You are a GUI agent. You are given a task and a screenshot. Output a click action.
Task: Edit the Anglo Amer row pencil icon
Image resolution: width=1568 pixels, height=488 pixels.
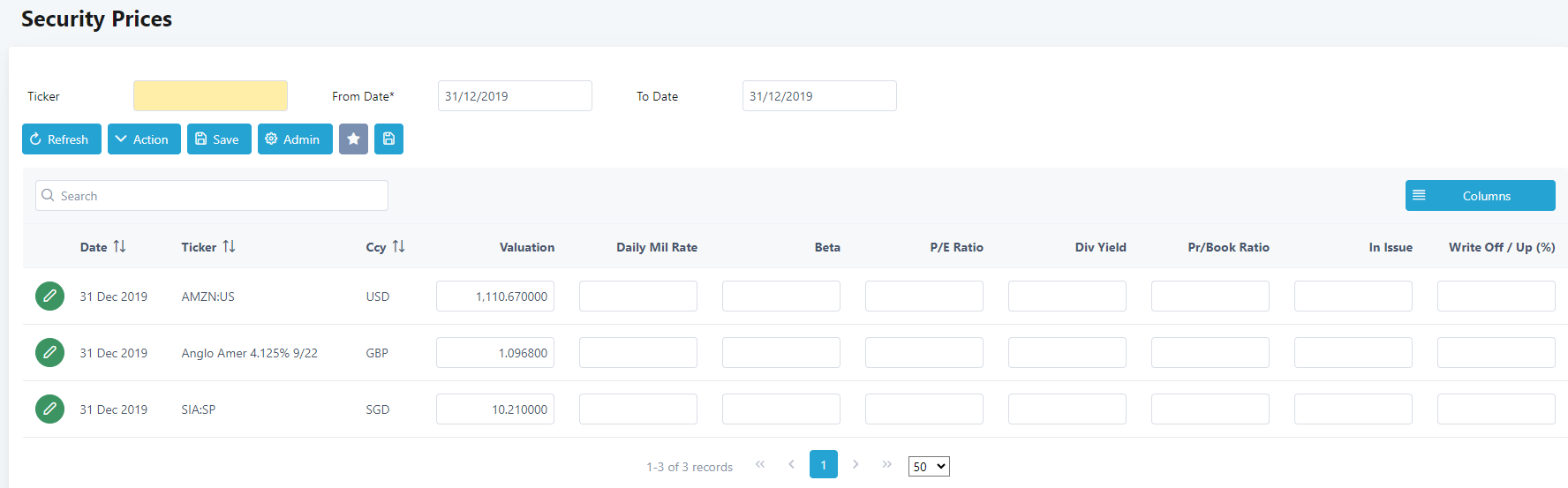click(x=49, y=353)
